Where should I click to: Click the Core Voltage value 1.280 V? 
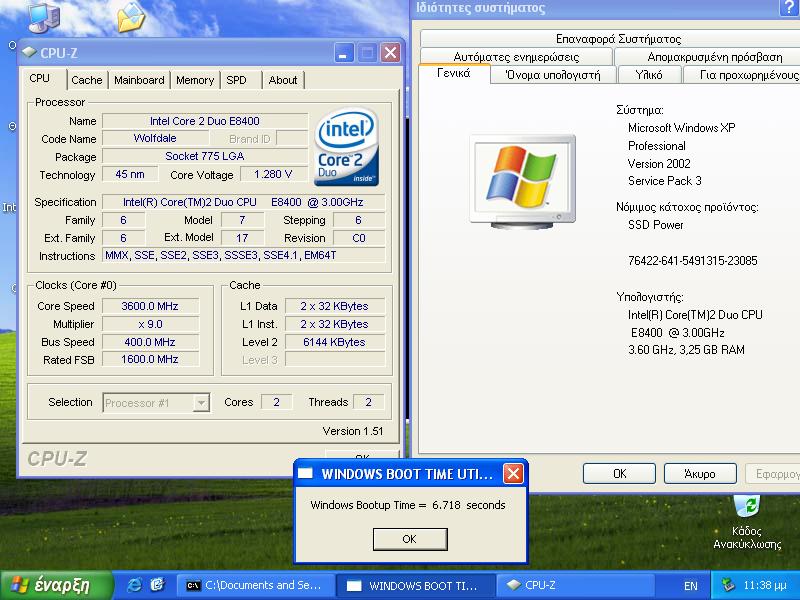(x=273, y=174)
